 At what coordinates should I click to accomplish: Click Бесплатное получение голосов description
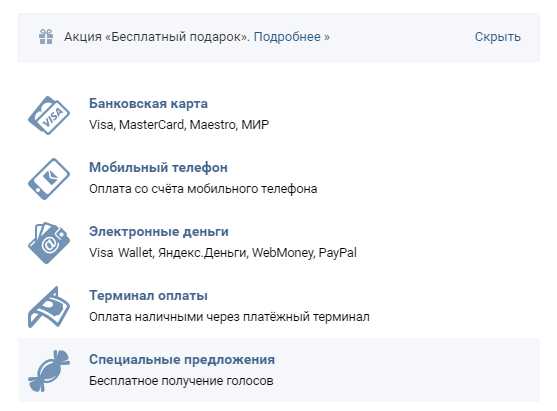[181, 381]
